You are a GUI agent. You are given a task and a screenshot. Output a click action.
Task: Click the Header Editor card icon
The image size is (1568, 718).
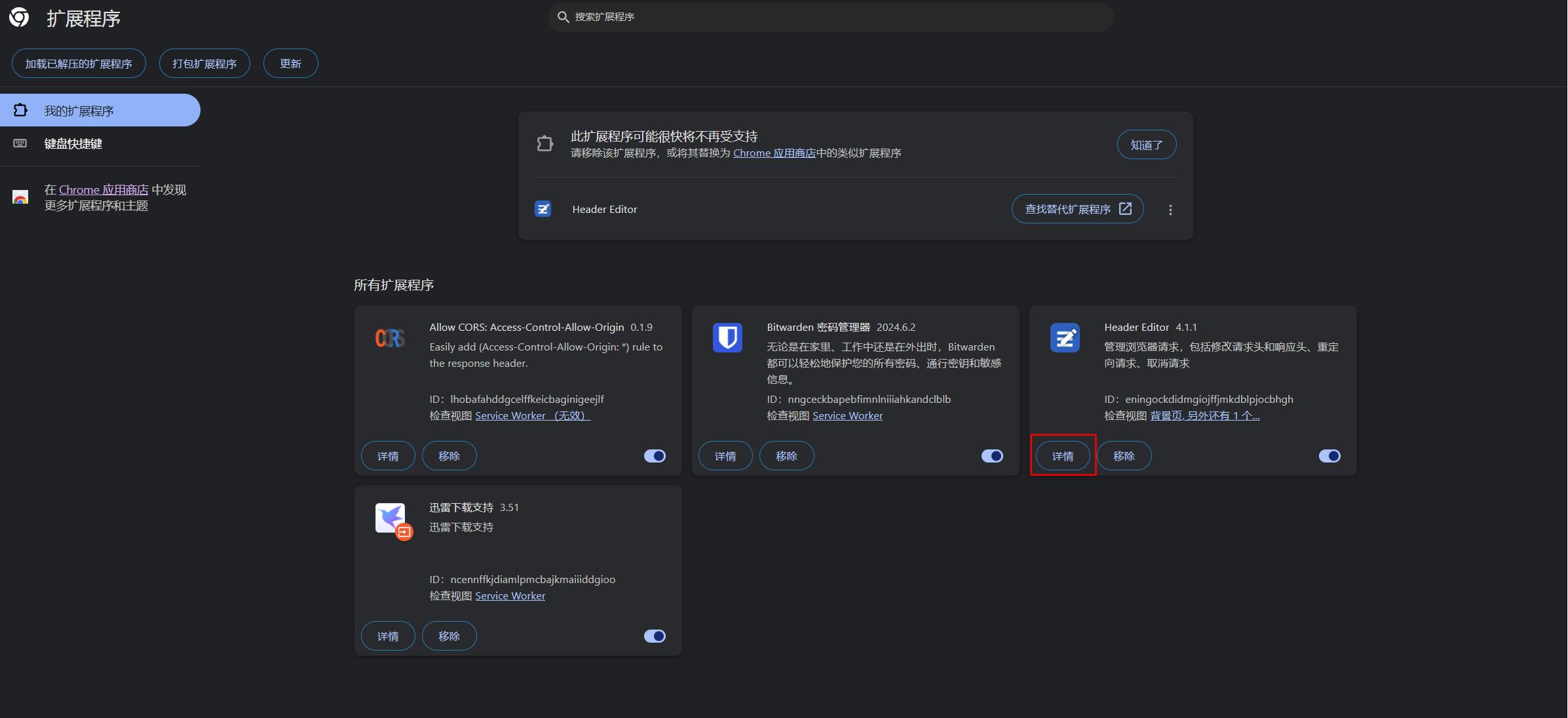[1065, 338]
